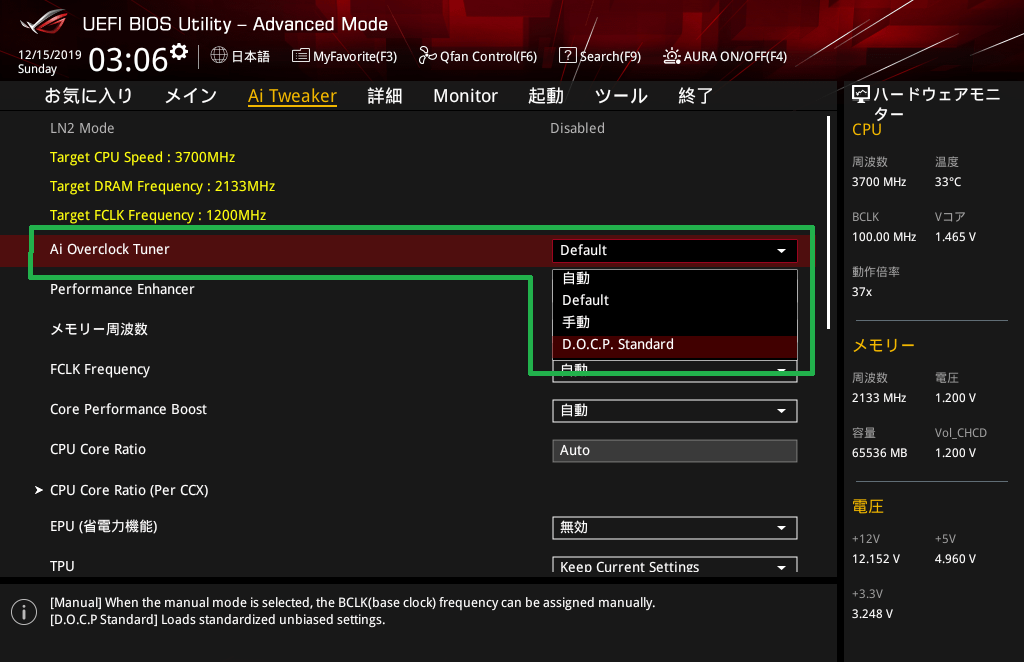The image size is (1024, 662).
Task: Open the ツール tab
Action: click(x=620, y=96)
